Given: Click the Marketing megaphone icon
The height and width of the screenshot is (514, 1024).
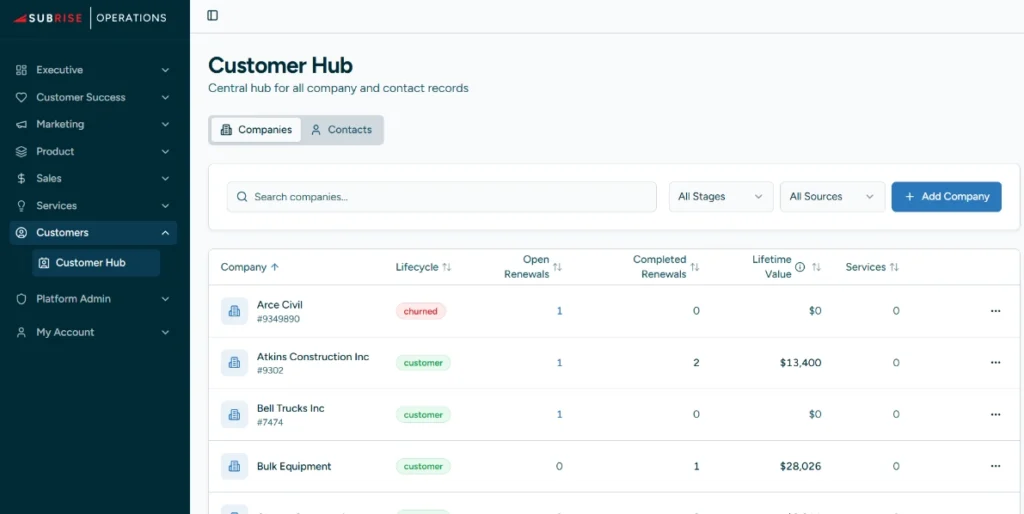Looking at the screenshot, I should 22,124.
